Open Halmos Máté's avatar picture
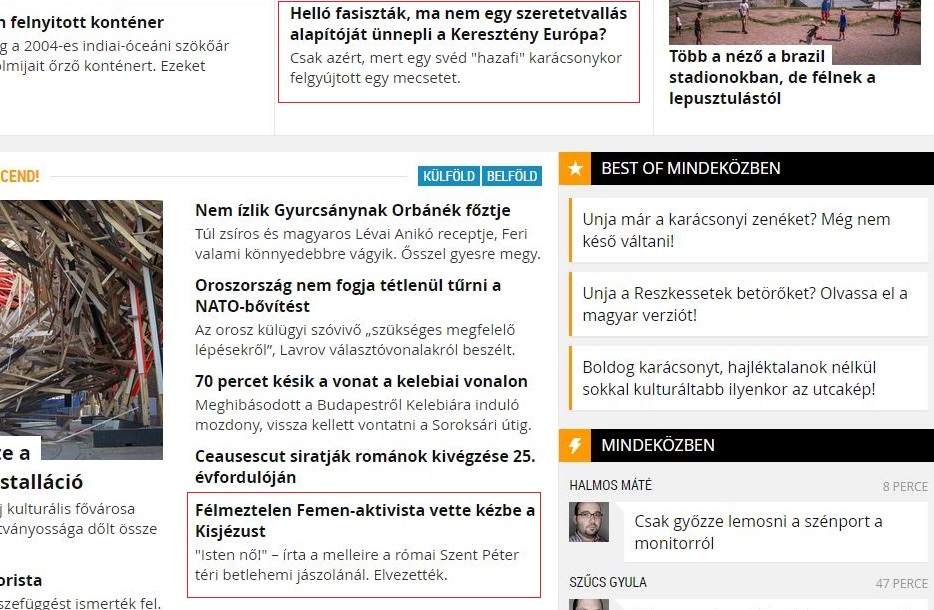The height and width of the screenshot is (610, 934). click(x=589, y=522)
